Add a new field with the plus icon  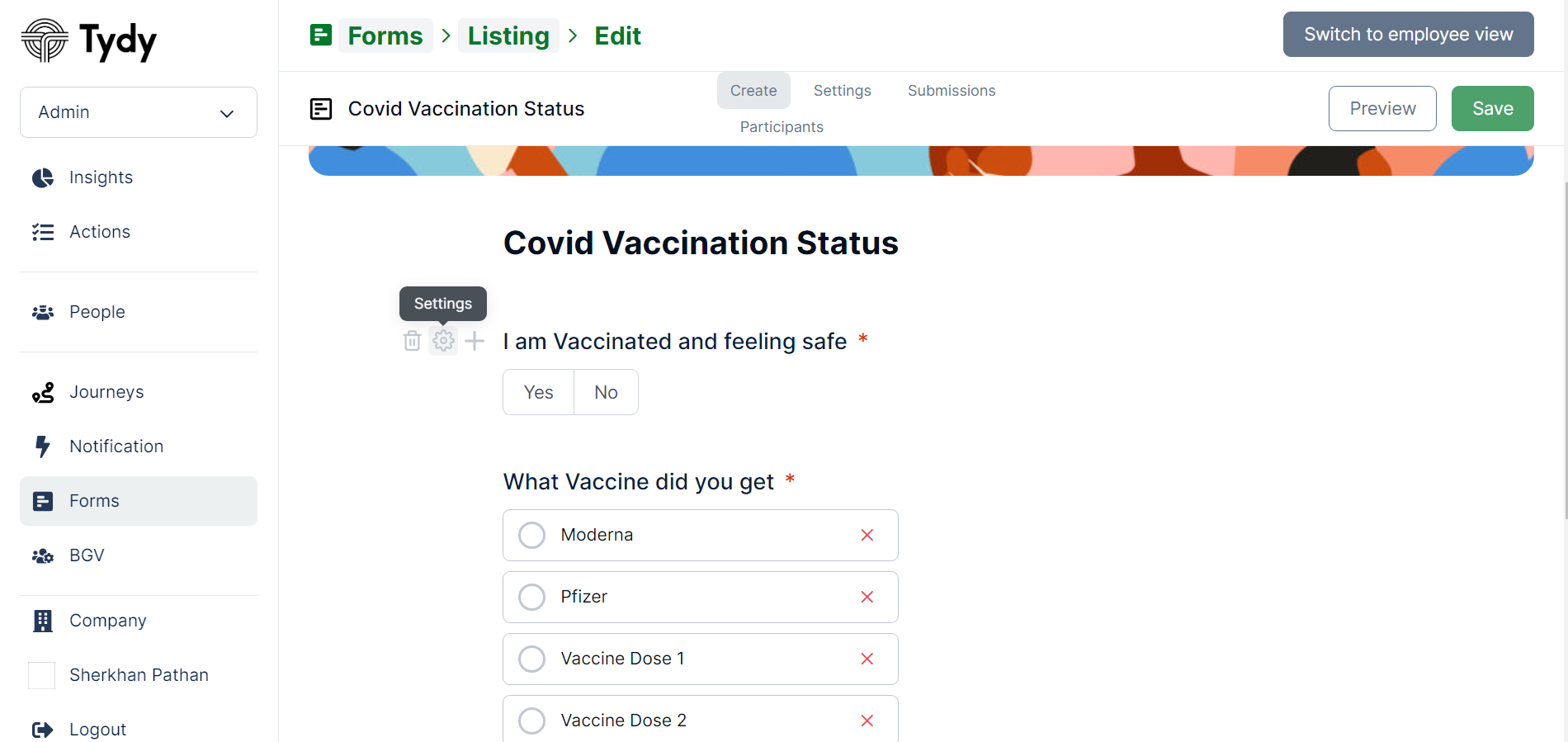pos(475,341)
